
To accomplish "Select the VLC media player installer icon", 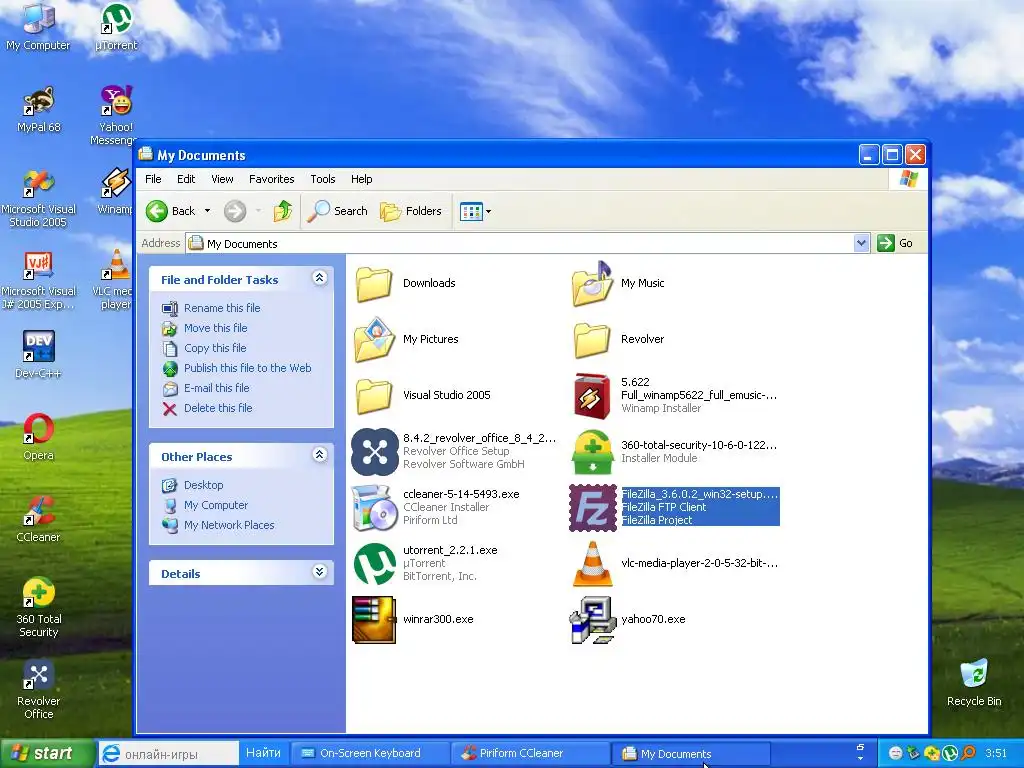I will [x=592, y=564].
